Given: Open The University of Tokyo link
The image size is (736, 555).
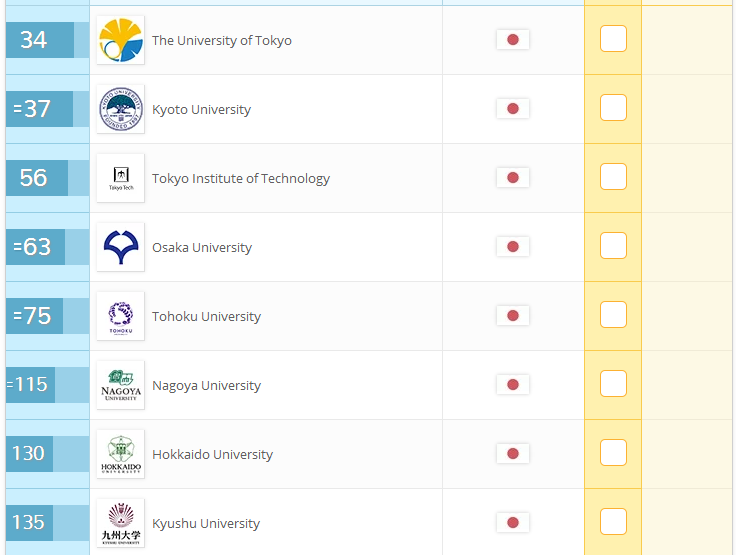Looking at the screenshot, I should coord(222,40).
